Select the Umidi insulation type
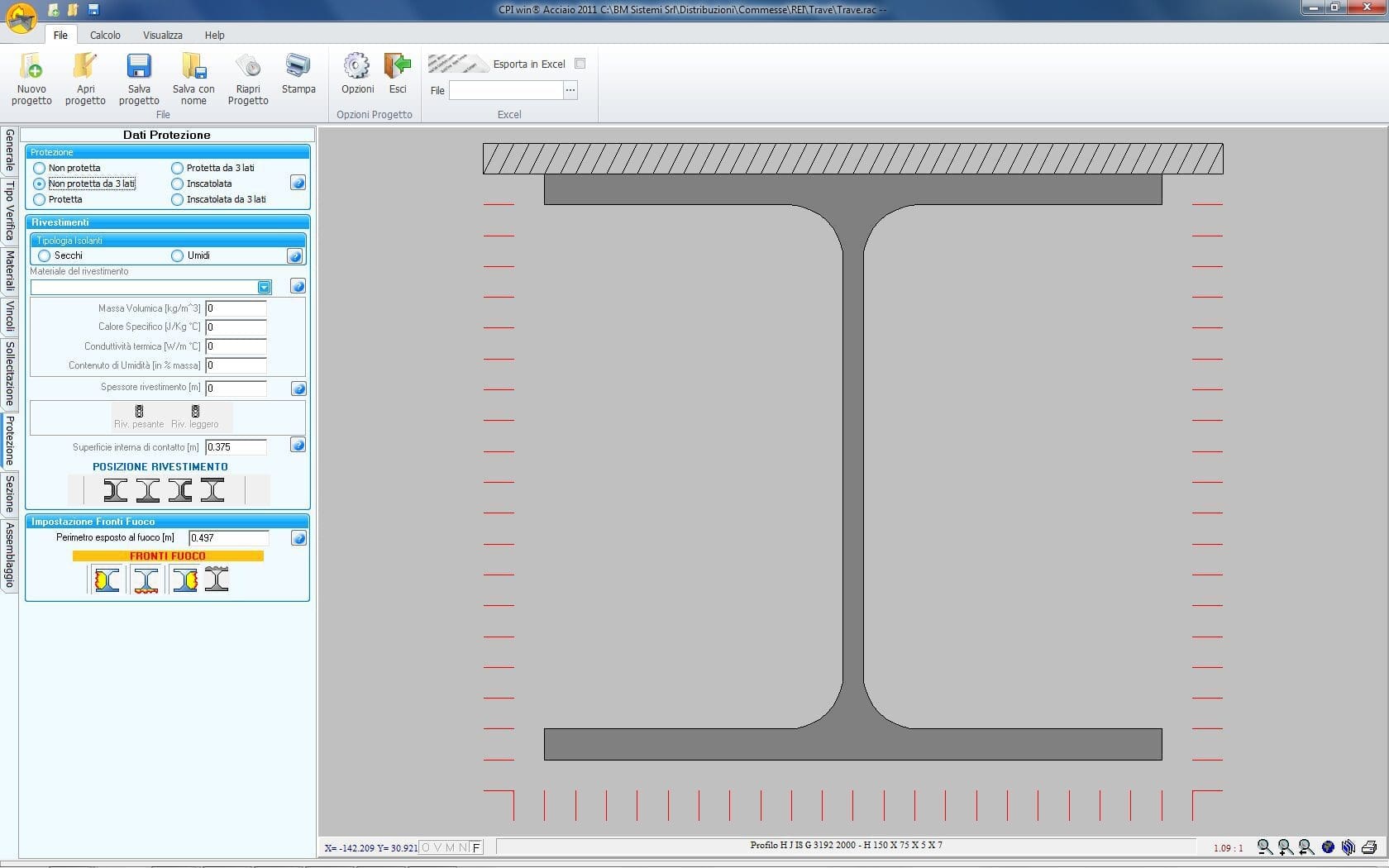Image resolution: width=1389 pixels, height=868 pixels. click(x=177, y=255)
